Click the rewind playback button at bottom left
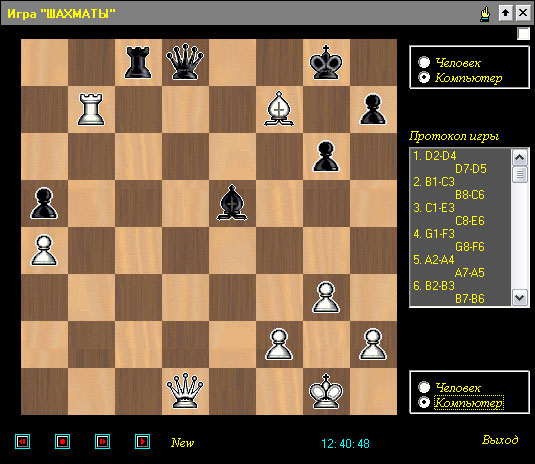Screen dimensions: 535x464 click(x=23, y=441)
